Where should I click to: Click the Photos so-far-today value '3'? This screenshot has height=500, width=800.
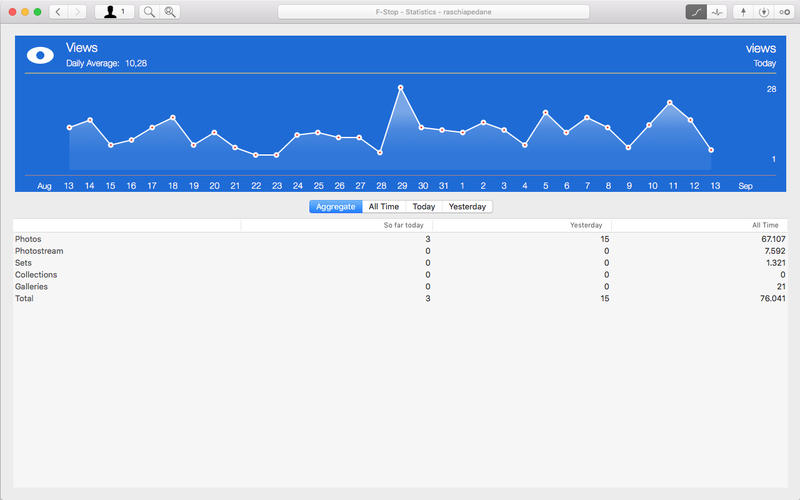(x=428, y=239)
